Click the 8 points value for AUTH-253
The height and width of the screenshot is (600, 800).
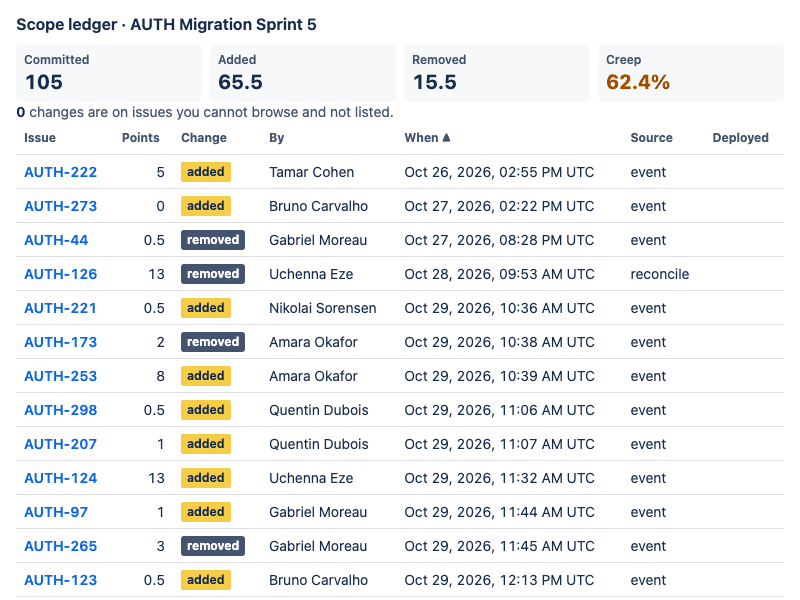tap(160, 376)
